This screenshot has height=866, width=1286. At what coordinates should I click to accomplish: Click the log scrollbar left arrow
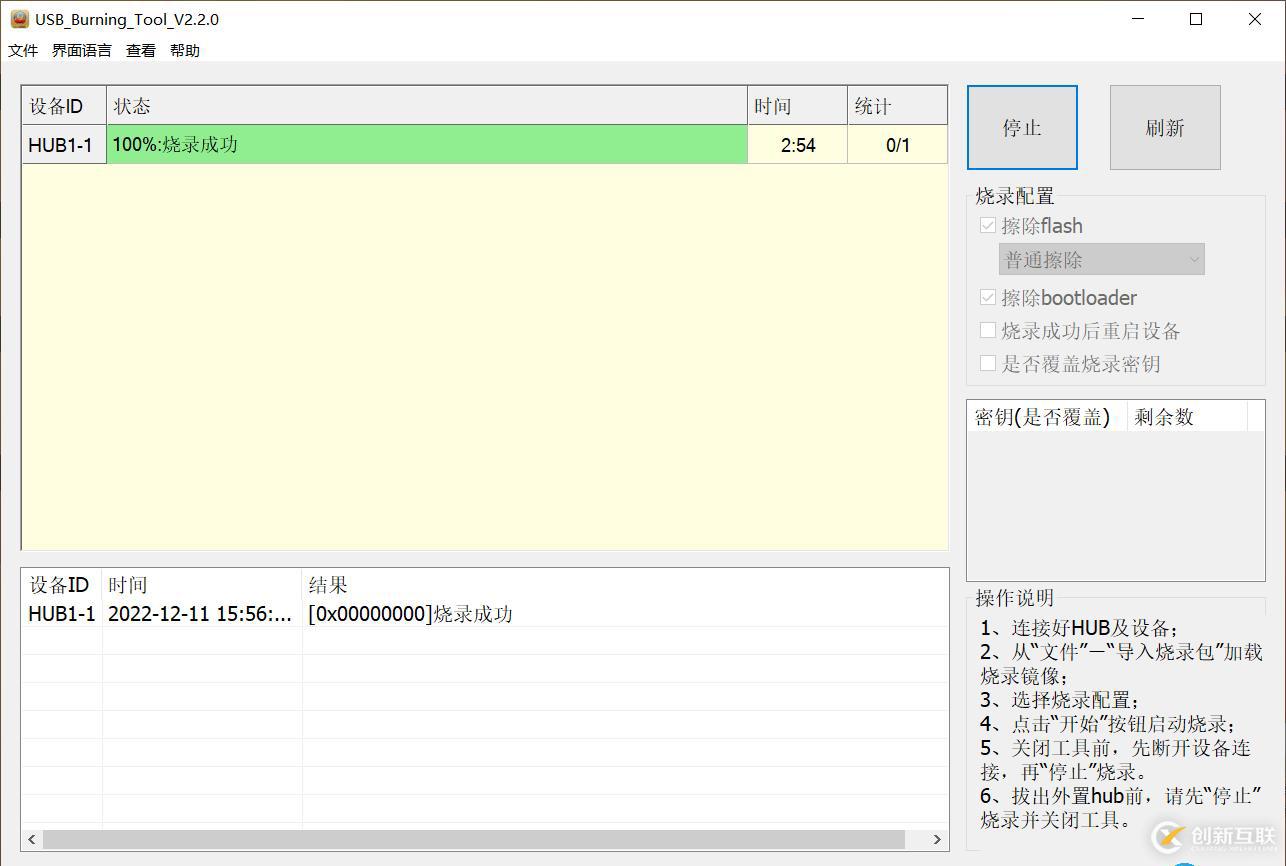(x=32, y=839)
